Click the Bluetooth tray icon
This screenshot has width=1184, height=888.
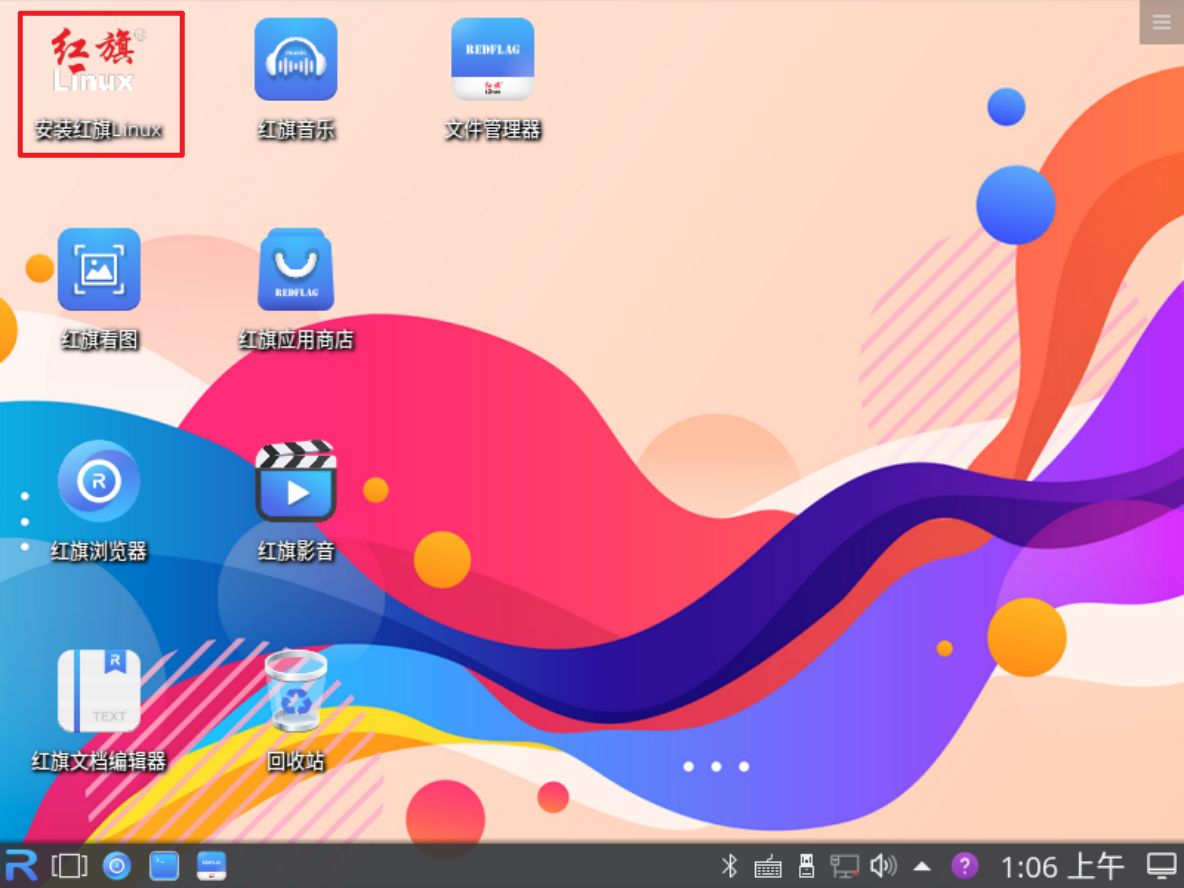pos(729,866)
